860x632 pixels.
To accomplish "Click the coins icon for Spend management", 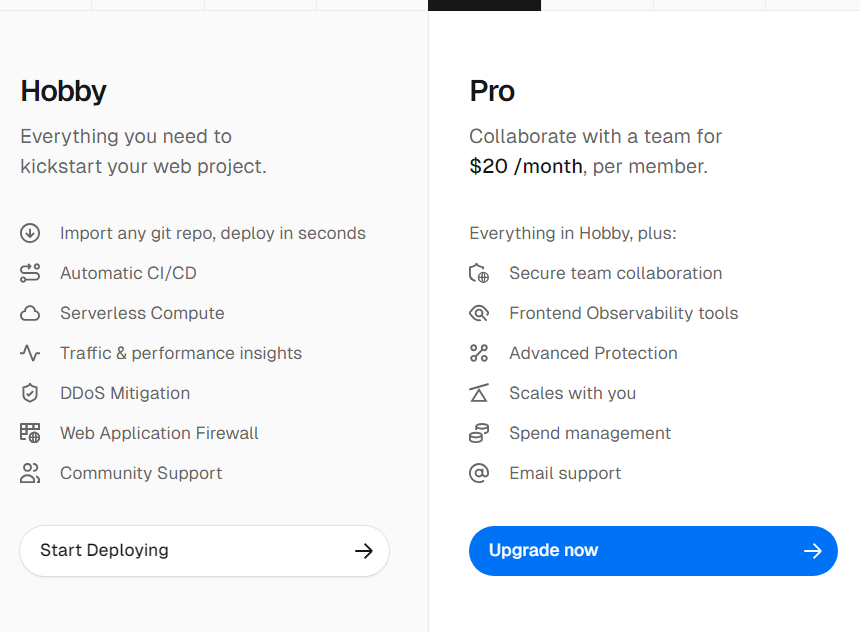I will tap(479, 433).
